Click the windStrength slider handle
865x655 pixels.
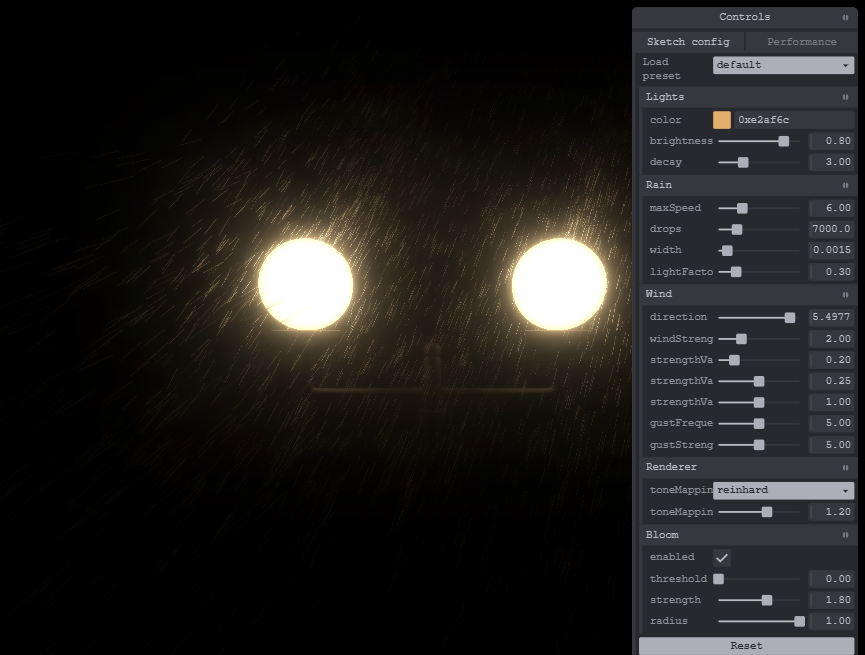(x=741, y=339)
